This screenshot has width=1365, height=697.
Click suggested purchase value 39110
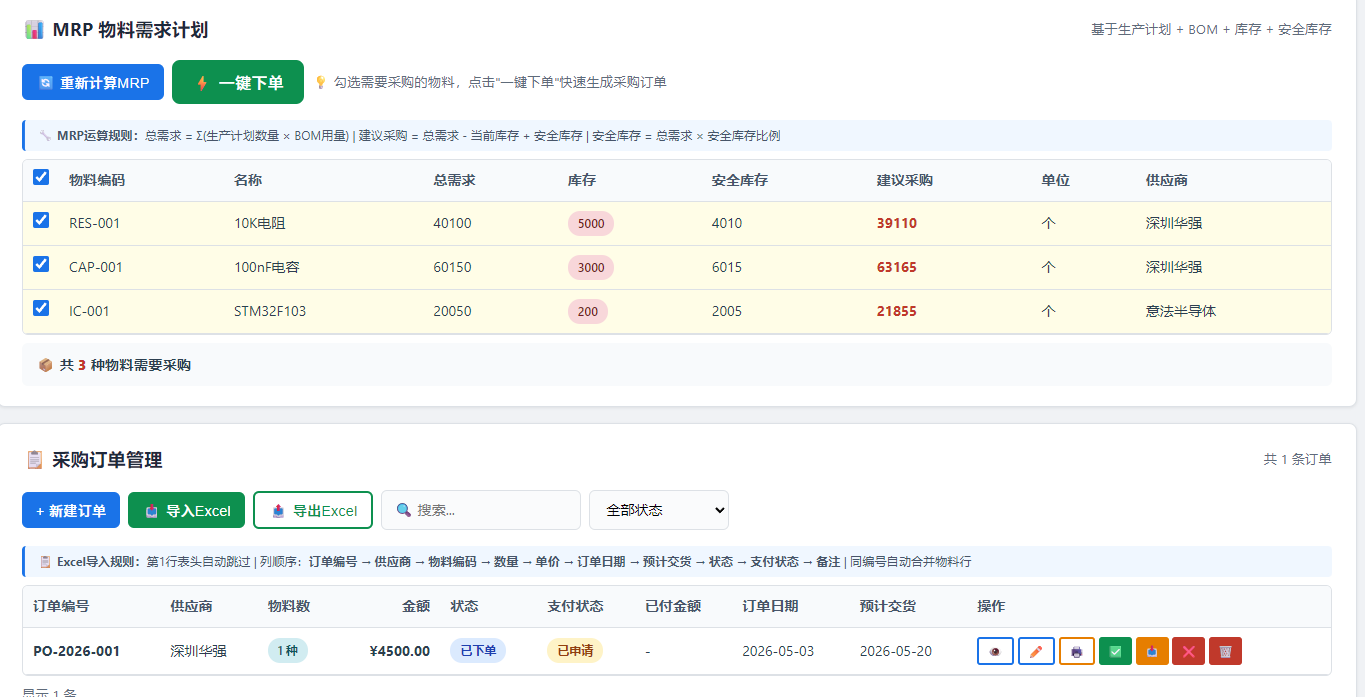pyautogui.click(x=897, y=223)
